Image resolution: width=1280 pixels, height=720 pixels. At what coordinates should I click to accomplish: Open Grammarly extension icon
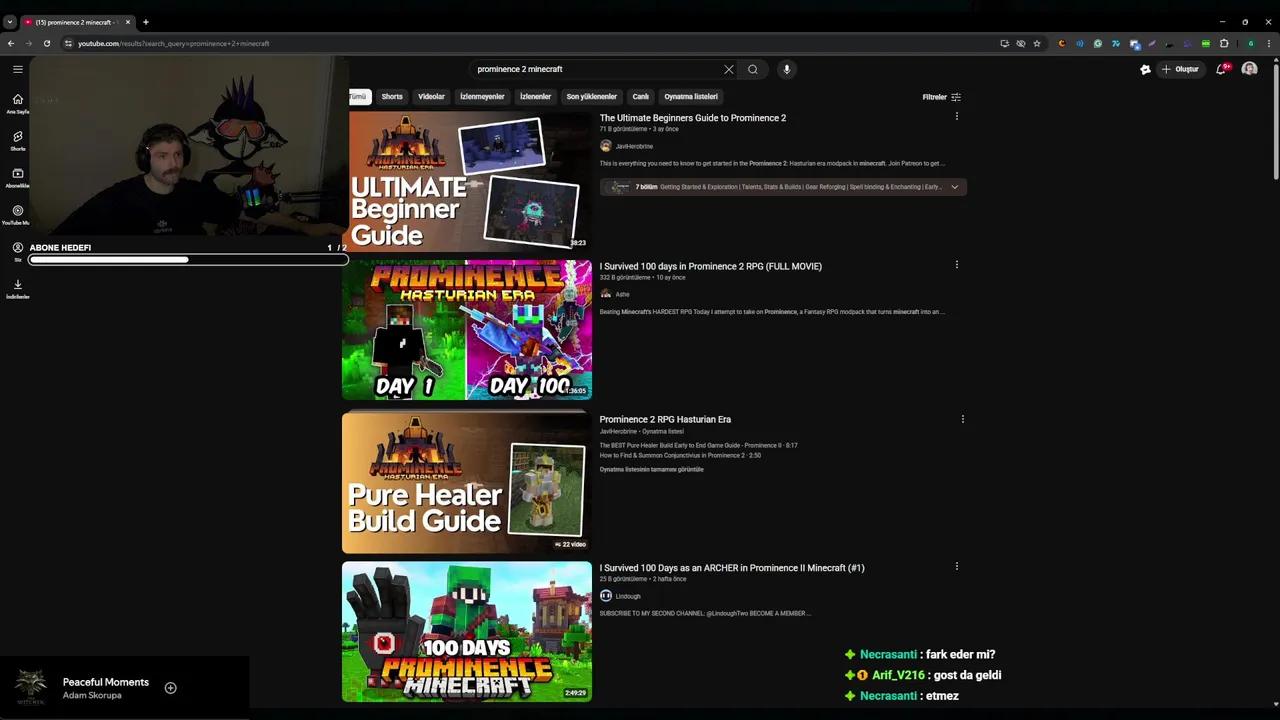pos(1098,43)
